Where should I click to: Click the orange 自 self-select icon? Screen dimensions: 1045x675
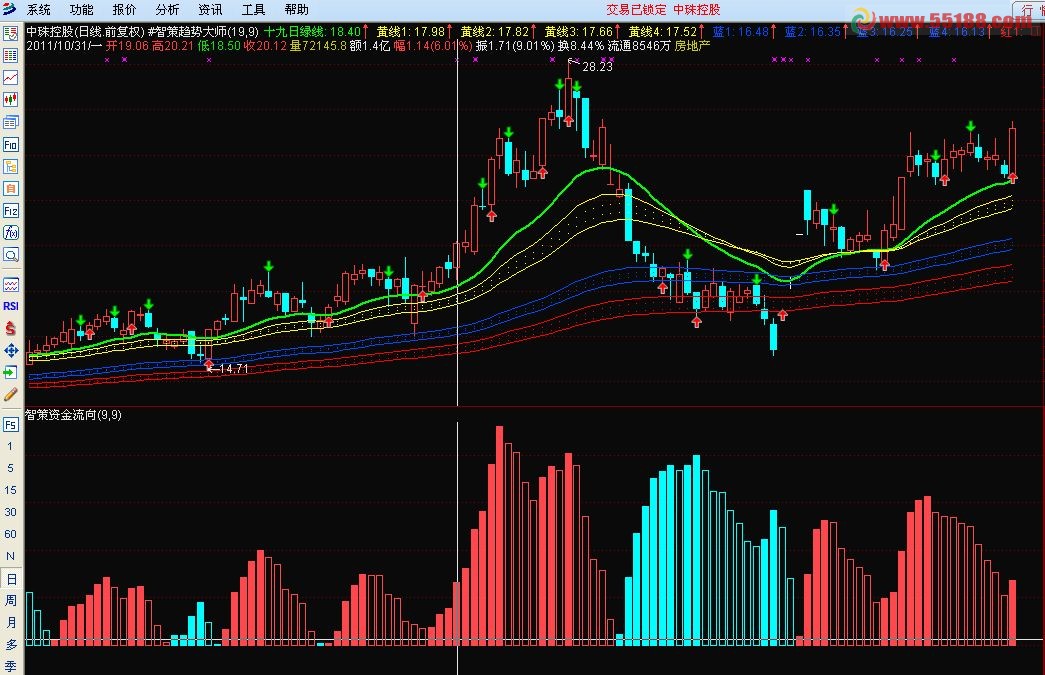click(11, 189)
